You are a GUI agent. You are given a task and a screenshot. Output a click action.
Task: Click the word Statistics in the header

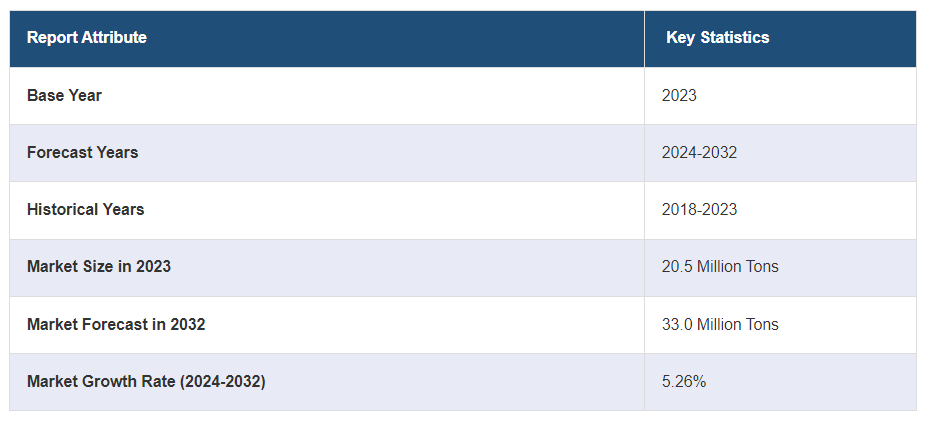point(735,37)
